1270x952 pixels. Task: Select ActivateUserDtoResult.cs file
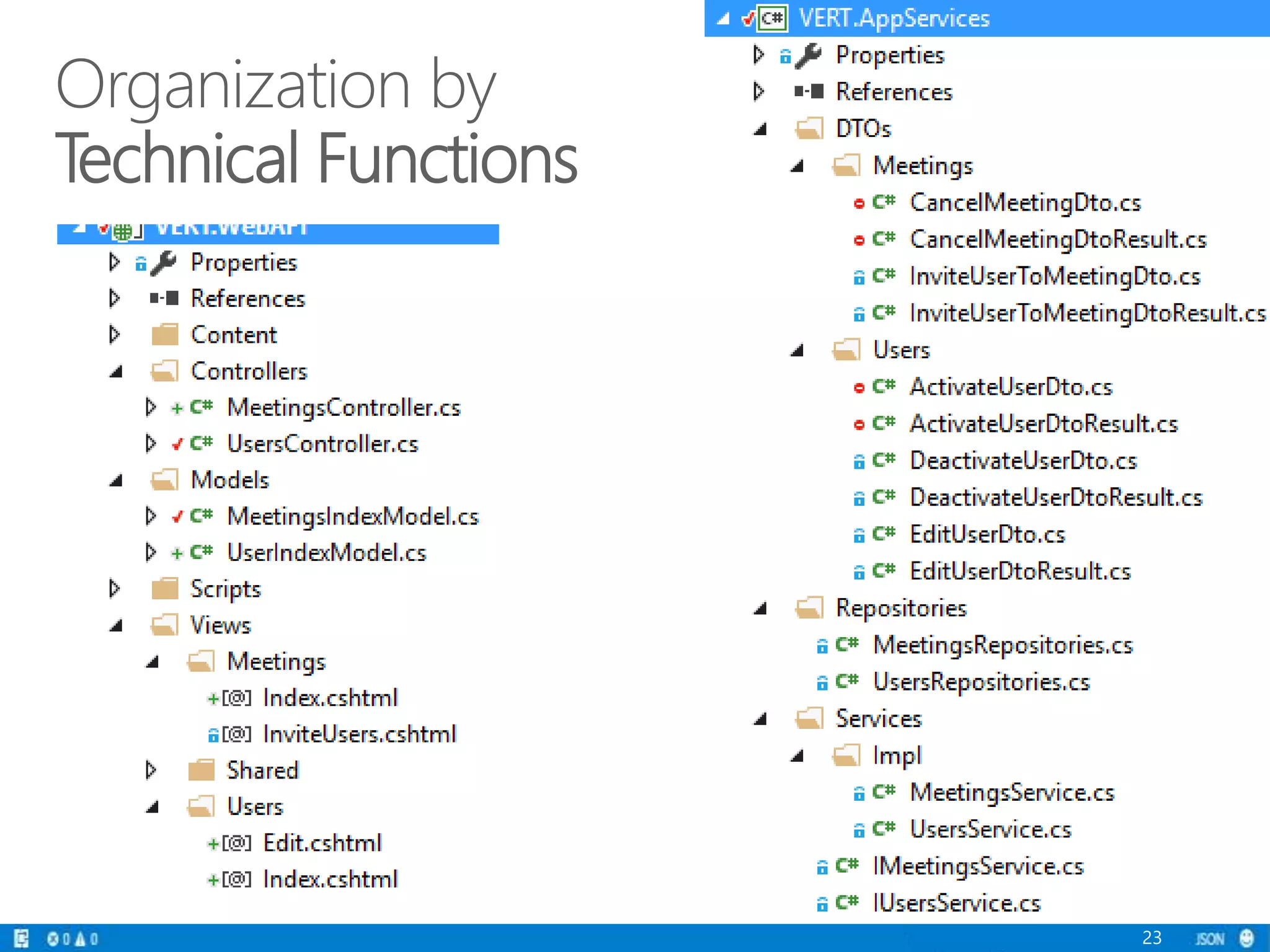[x=1044, y=423]
